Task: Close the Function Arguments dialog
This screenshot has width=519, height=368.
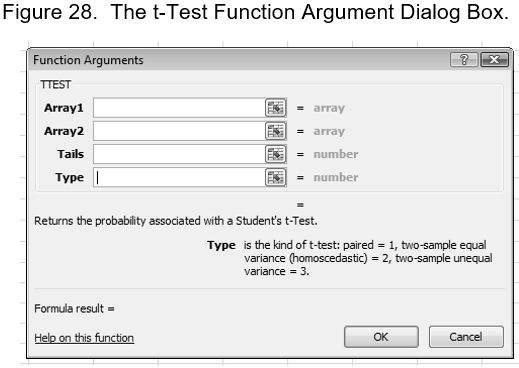Action: click(494, 60)
